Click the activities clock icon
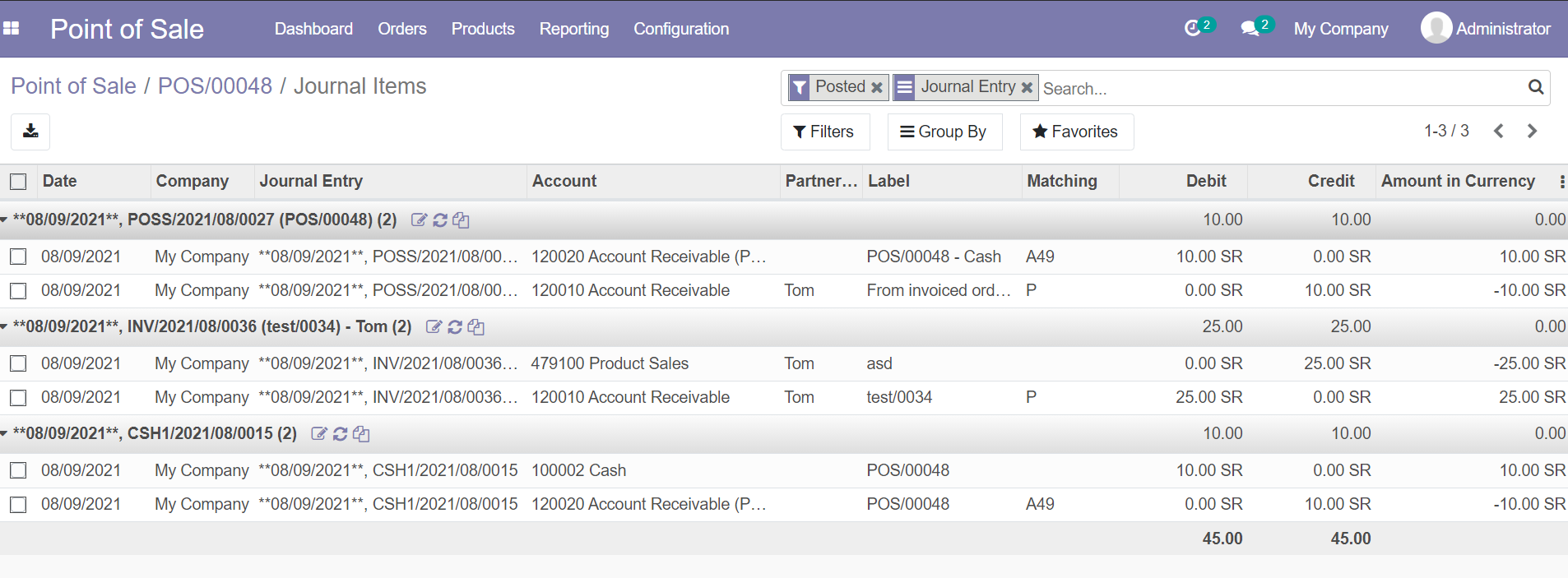 tap(1192, 29)
